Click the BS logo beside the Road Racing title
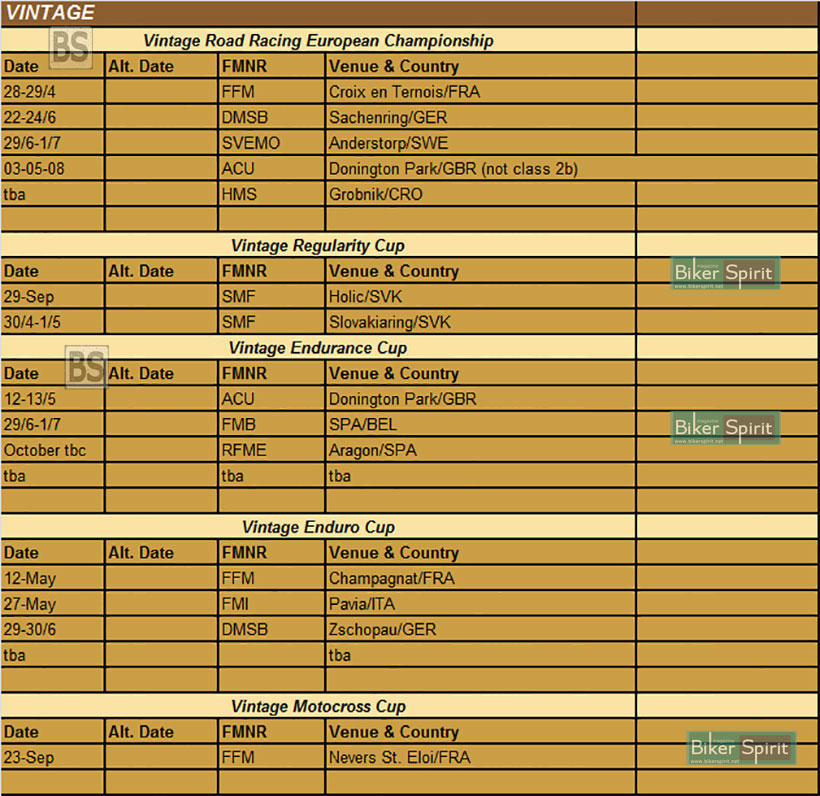Image resolution: width=820 pixels, height=796 pixels. (x=71, y=46)
